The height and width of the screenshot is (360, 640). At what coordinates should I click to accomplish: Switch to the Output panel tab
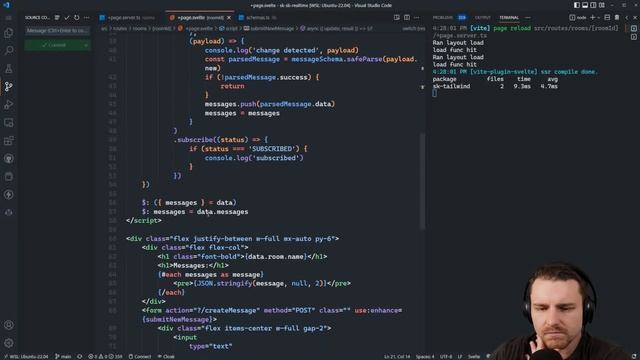pyautogui.click(x=482, y=18)
